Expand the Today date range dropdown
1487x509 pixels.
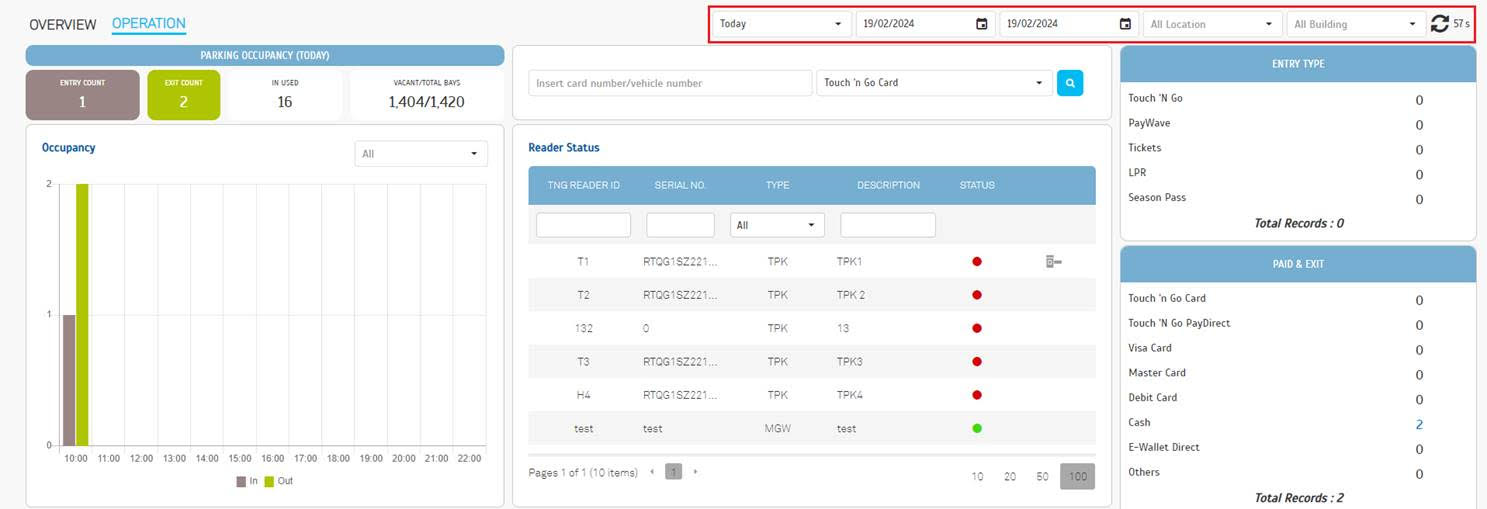pos(781,24)
